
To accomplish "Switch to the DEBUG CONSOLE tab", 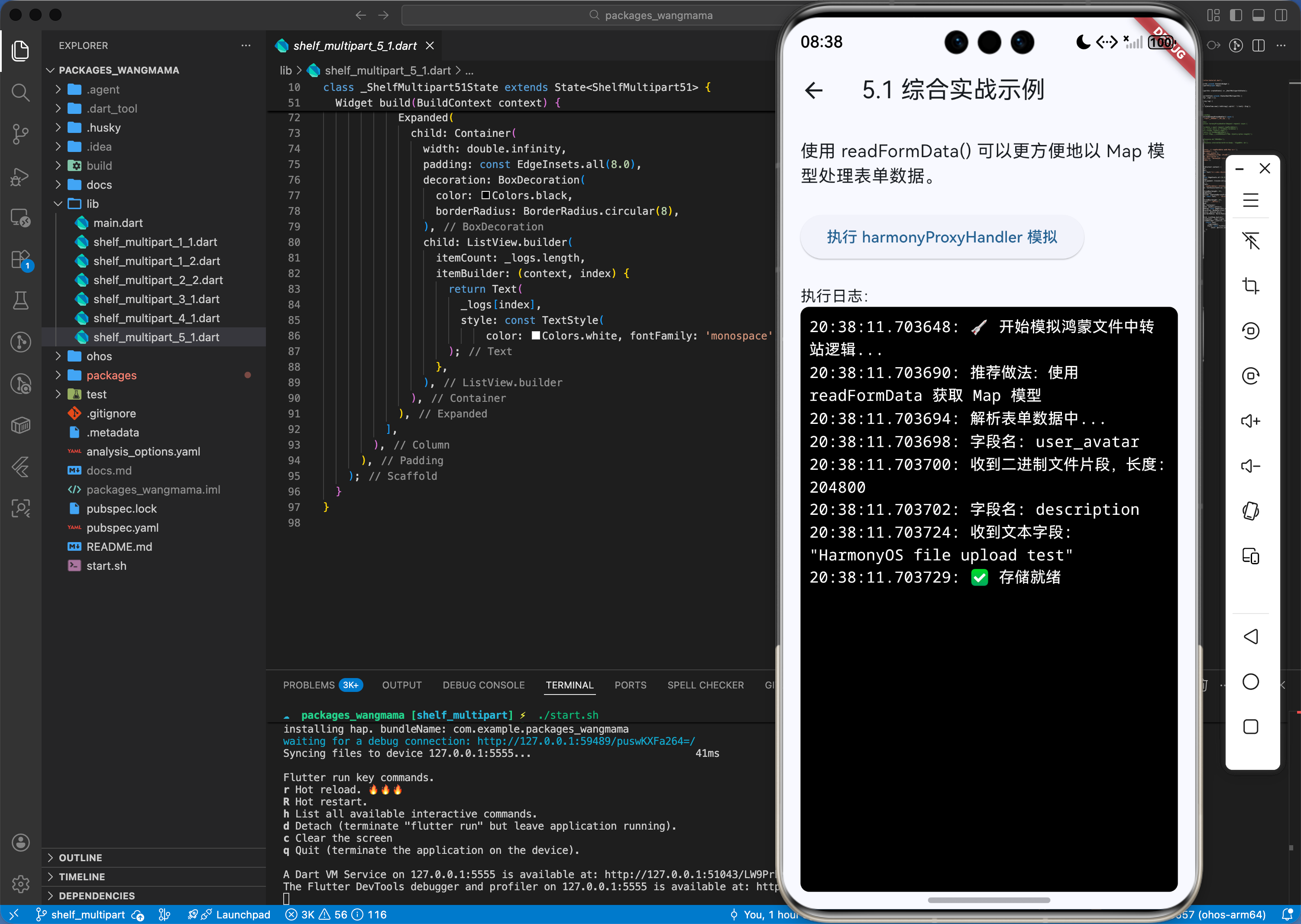I will click(x=483, y=685).
